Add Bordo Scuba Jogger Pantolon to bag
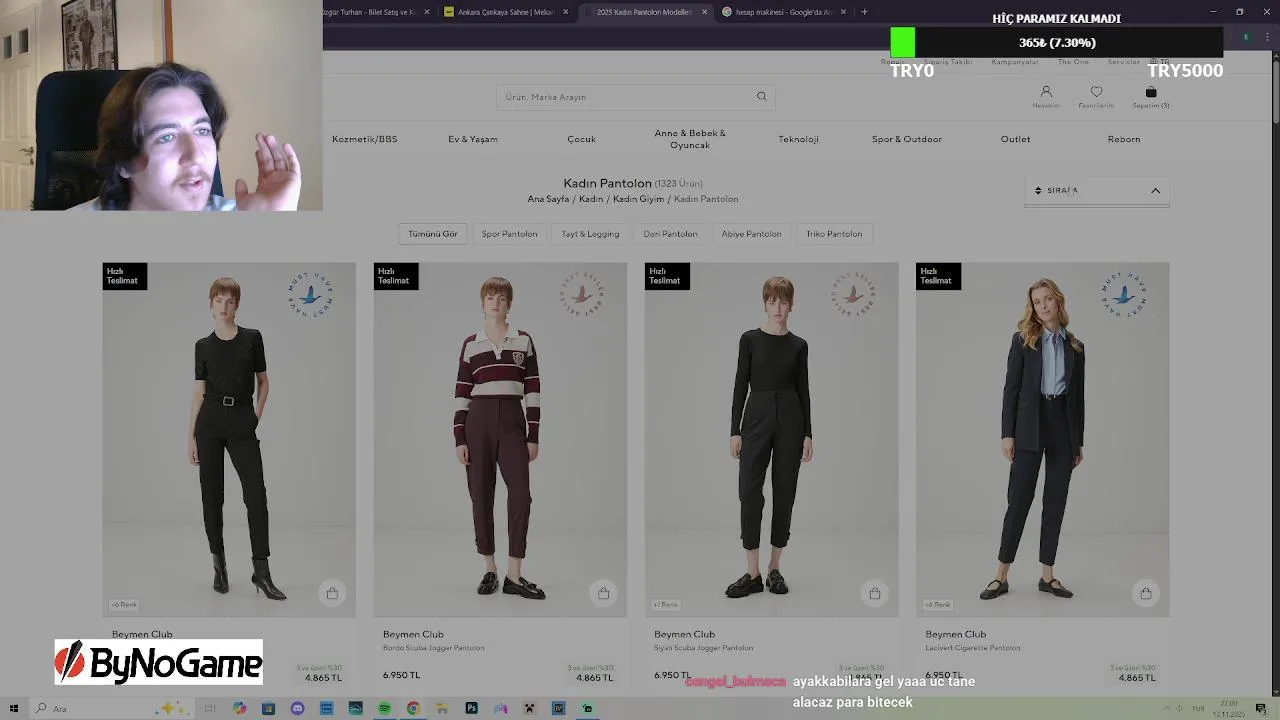Viewport: 1280px width, 720px height. [603, 593]
